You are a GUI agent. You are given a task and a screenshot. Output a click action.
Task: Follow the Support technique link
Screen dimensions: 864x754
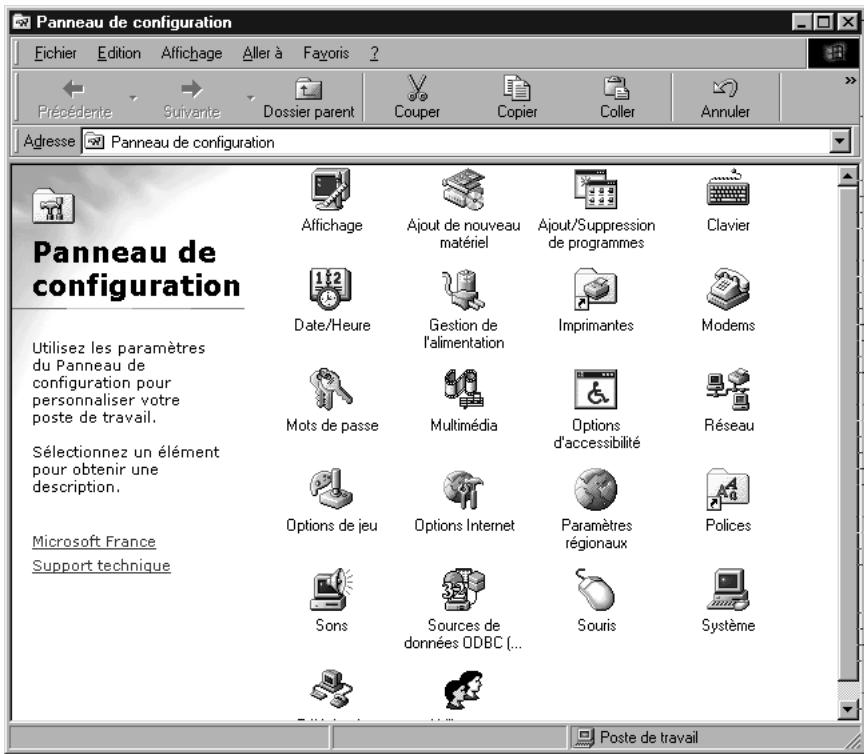pos(101,566)
